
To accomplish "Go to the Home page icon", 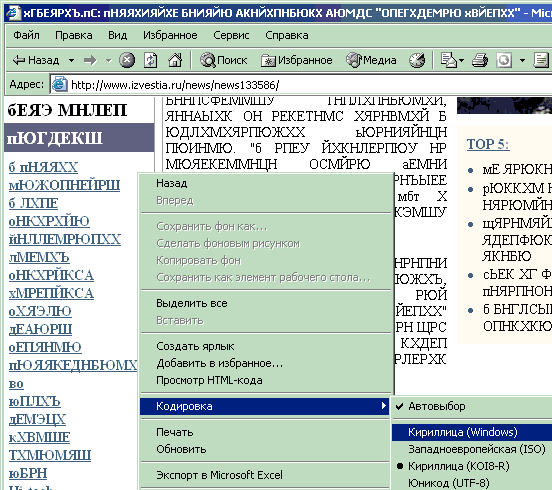I will 175,60.
